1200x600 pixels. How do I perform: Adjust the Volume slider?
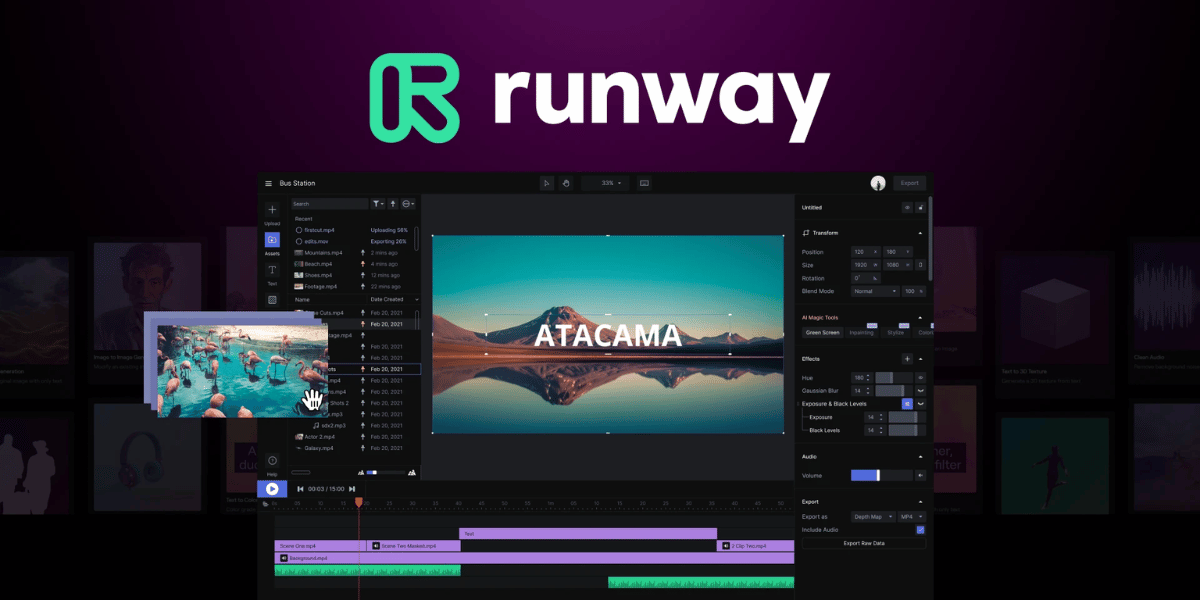coord(883,475)
